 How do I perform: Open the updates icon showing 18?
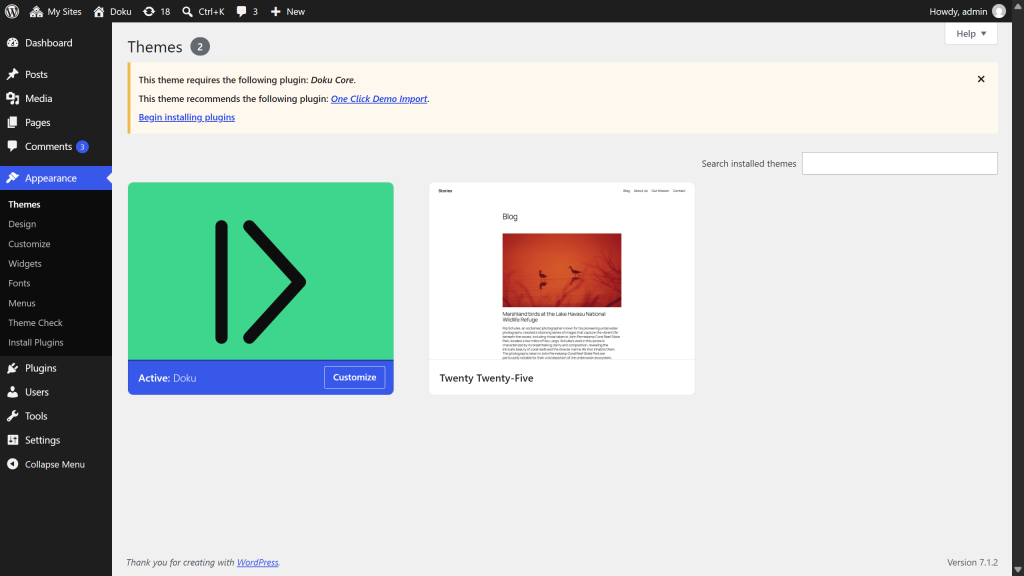(x=149, y=11)
